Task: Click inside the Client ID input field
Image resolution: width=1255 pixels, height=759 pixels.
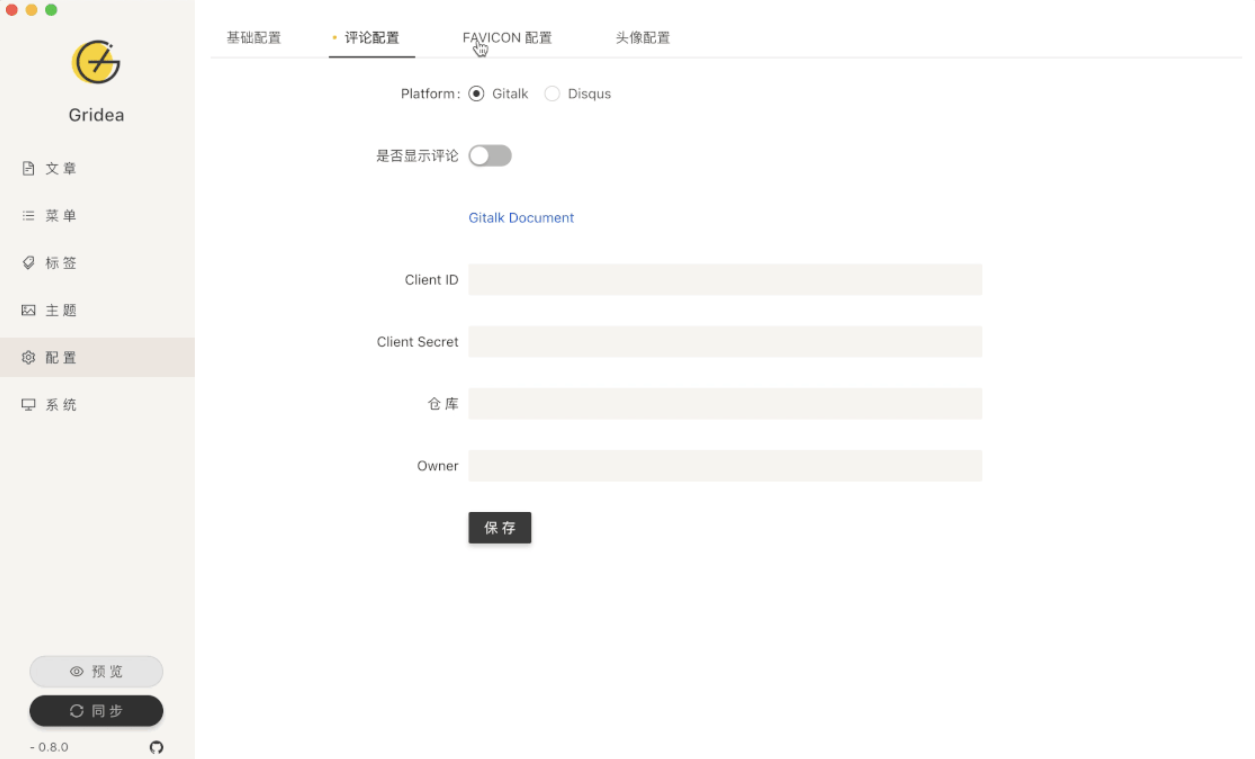Action: click(x=724, y=279)
